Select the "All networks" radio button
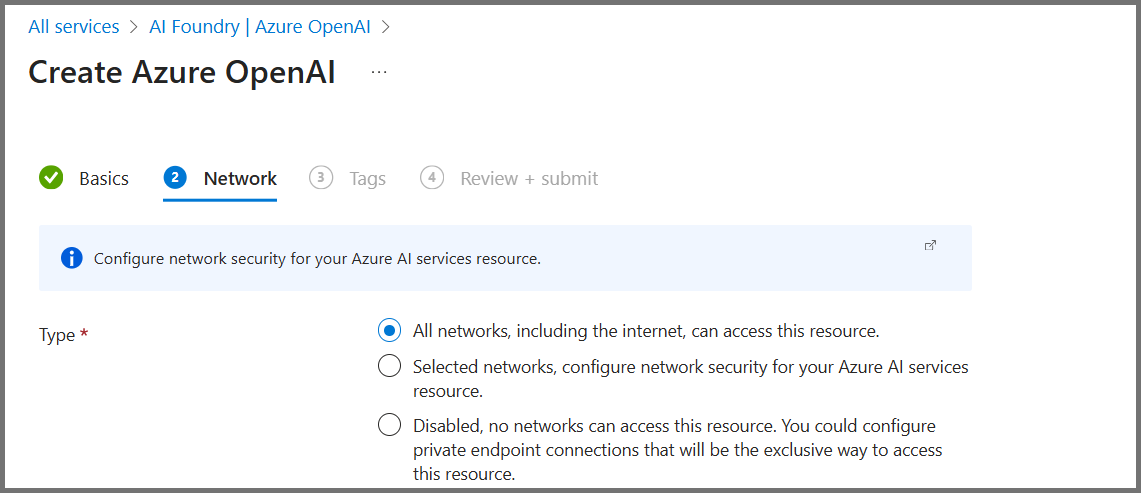 click(389, 330)
